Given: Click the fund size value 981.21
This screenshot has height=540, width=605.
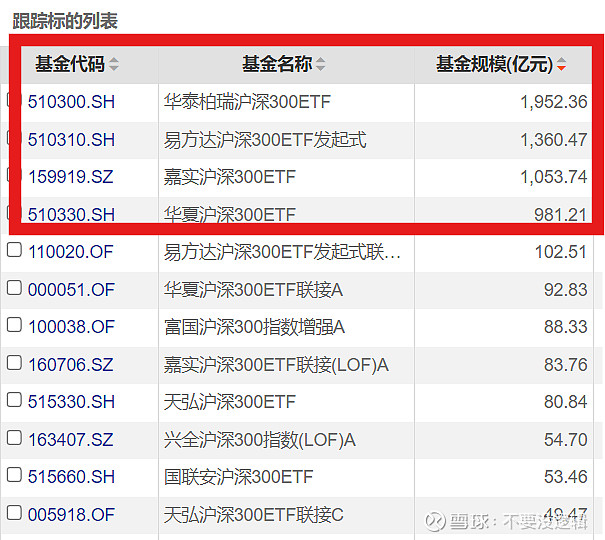Looking at the screenshot, I should (561, 214).
